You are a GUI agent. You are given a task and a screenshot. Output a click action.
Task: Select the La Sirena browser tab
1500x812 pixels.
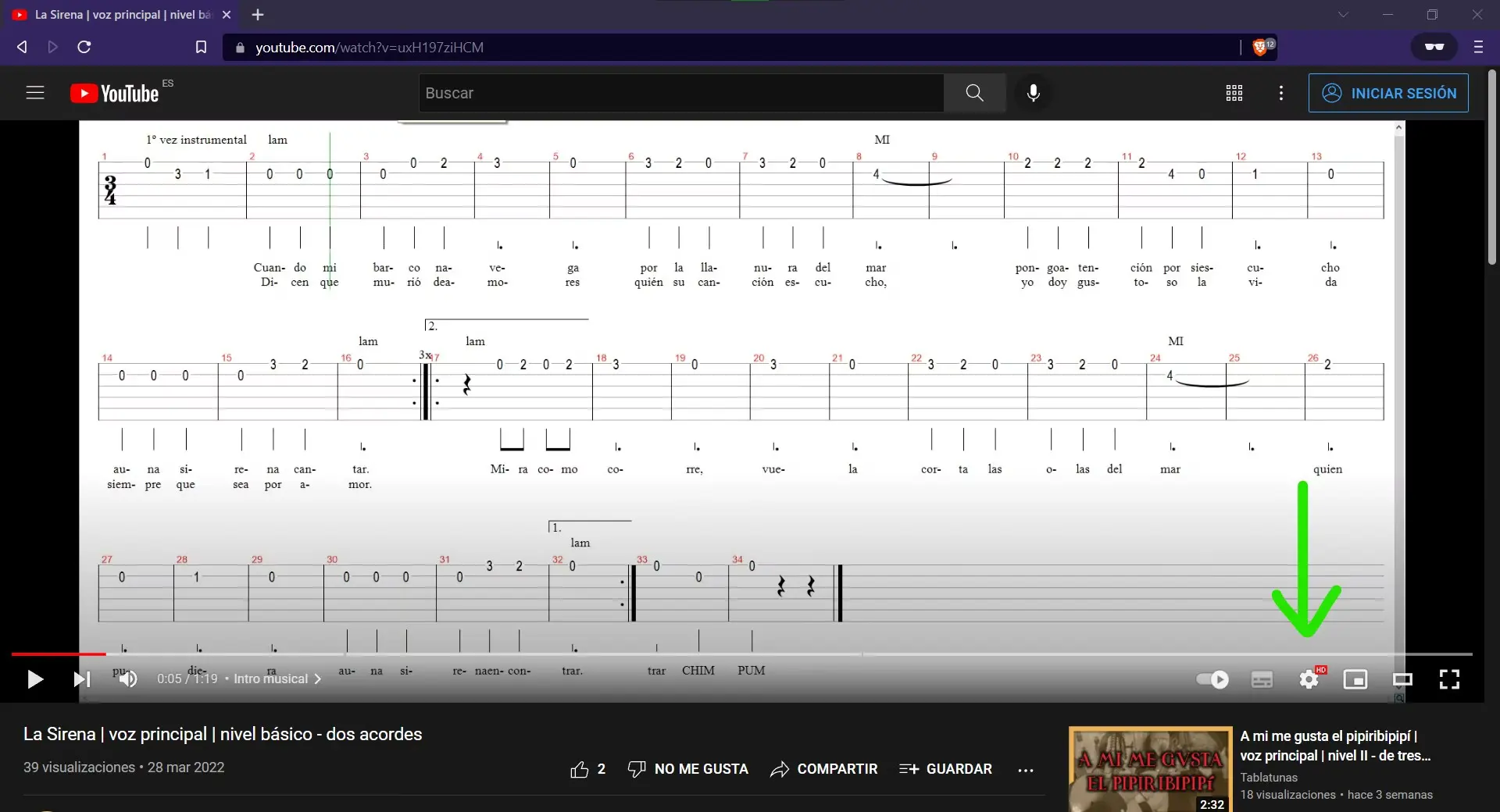pos(109,14)
